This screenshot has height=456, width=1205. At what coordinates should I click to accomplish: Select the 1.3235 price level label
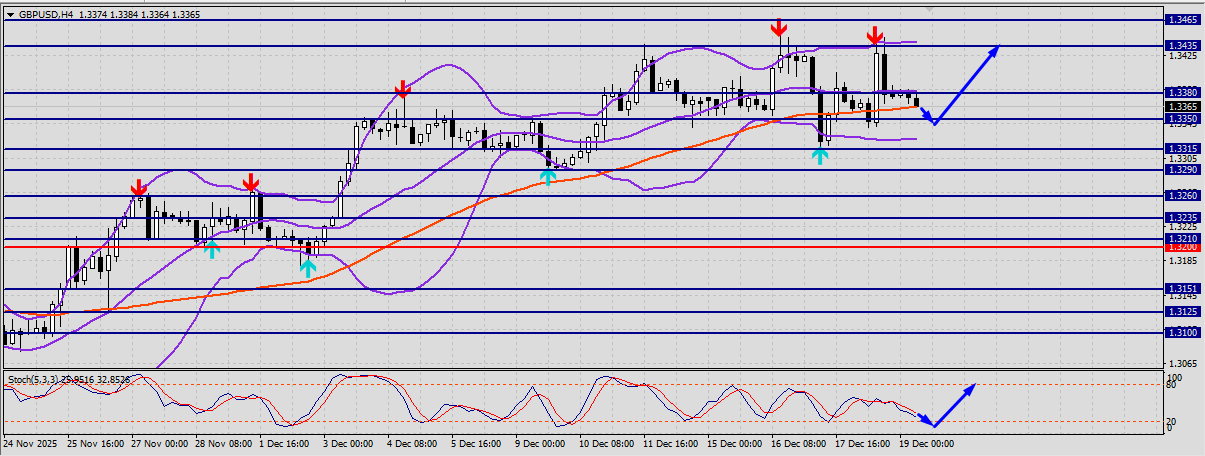point(1183,217)
